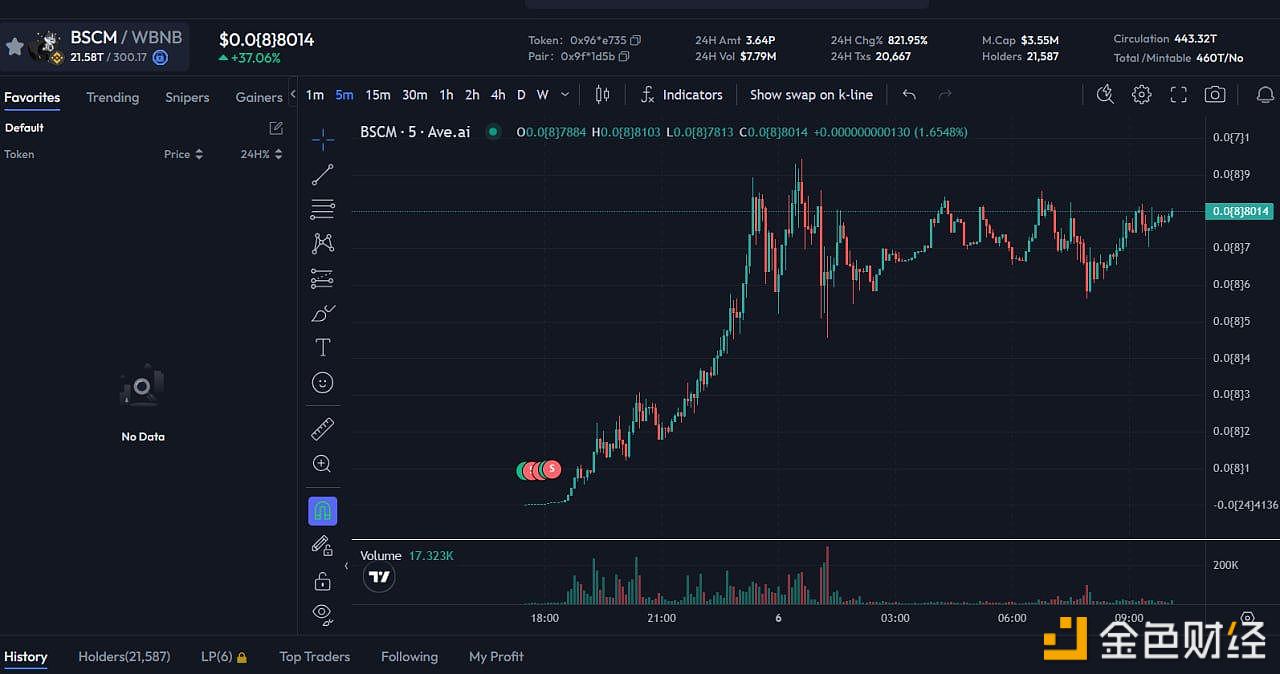Toggle drawings visibility eye icon

[322, 612]
